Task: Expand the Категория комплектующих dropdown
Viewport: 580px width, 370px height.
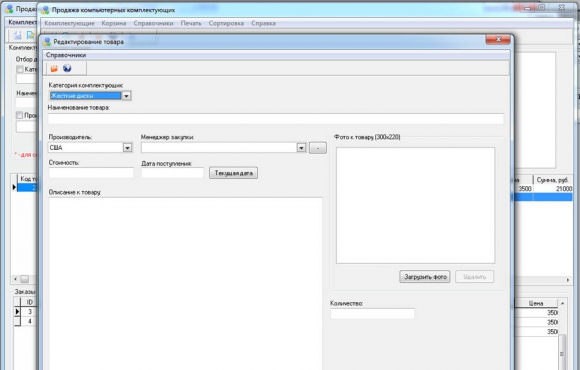Action: point(126,96)
